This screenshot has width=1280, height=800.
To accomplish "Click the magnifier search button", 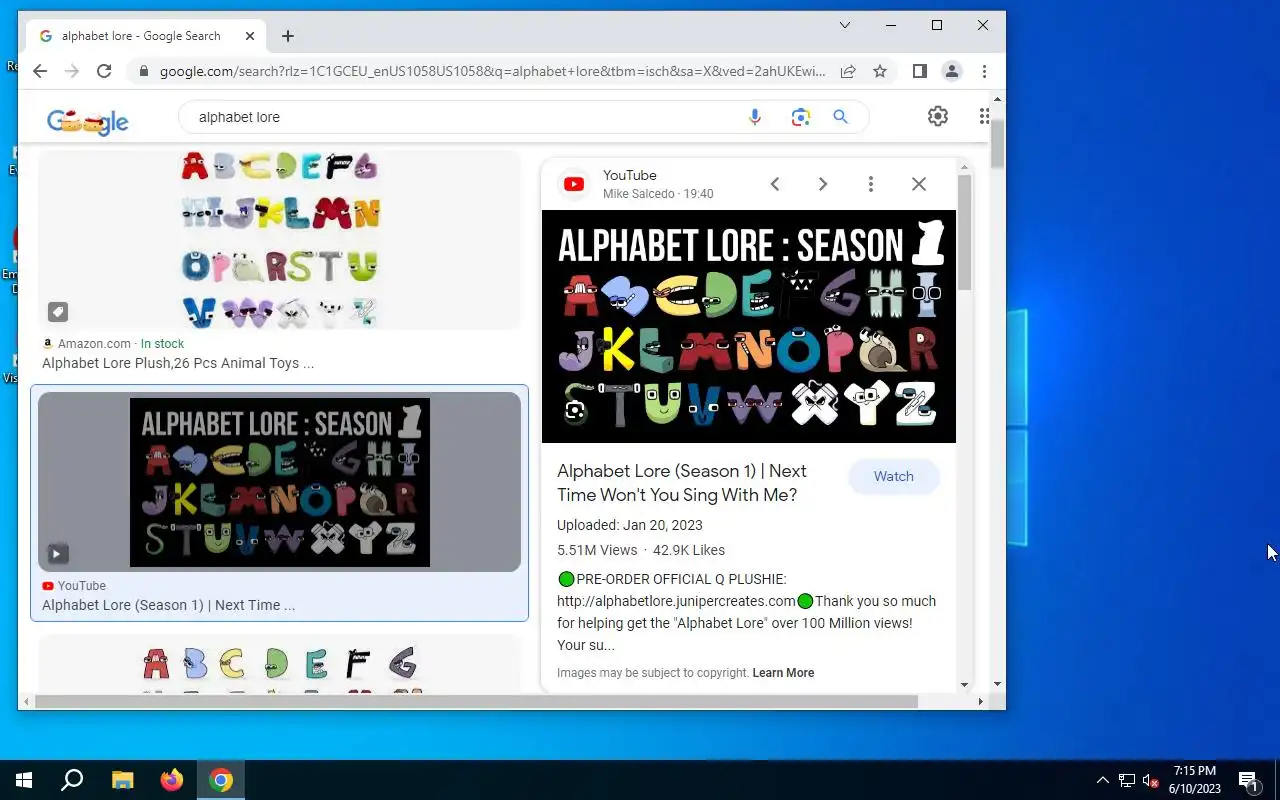I will tap(841, 117).
